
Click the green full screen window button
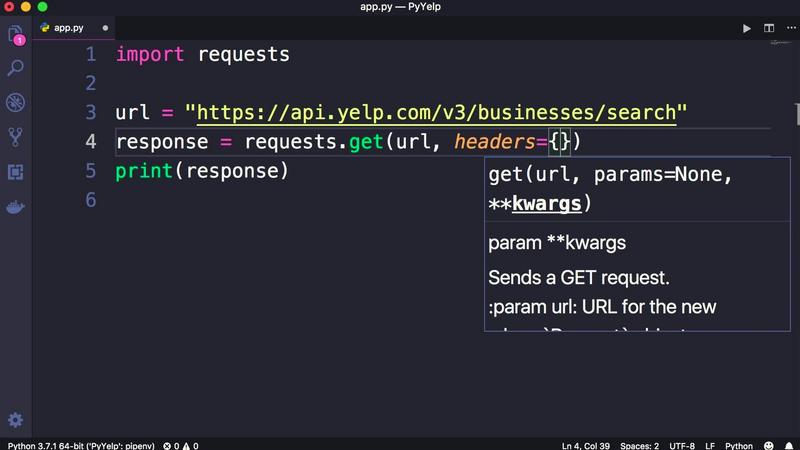[x=42, y=7]
